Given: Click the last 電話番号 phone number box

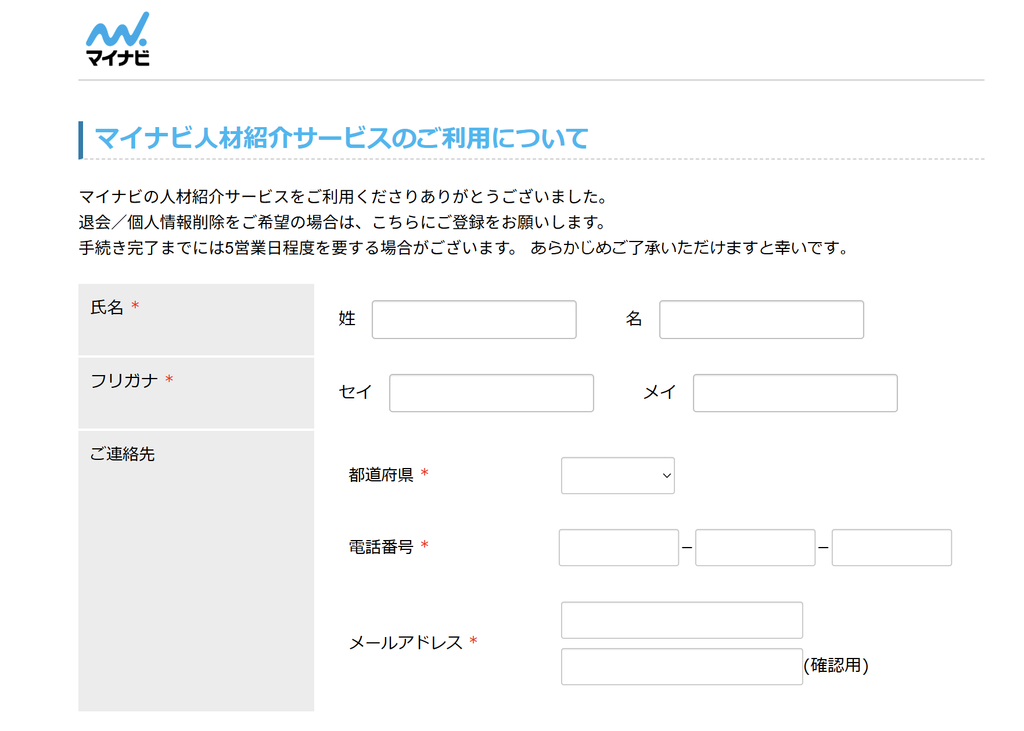Looking at the screenshot, I should coord(892,547).
